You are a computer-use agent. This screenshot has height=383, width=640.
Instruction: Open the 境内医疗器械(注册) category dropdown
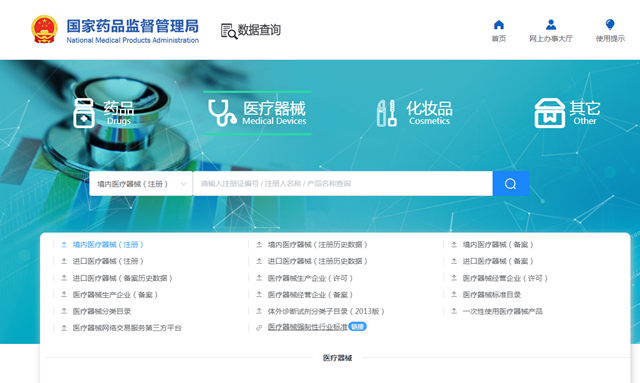click(x=141, y=184)
